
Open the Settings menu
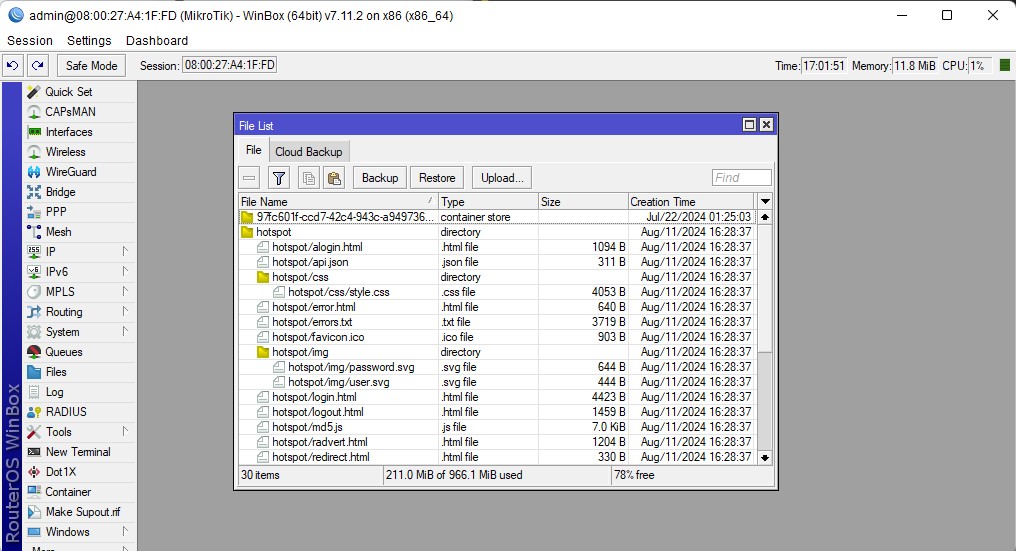point(89,41)
